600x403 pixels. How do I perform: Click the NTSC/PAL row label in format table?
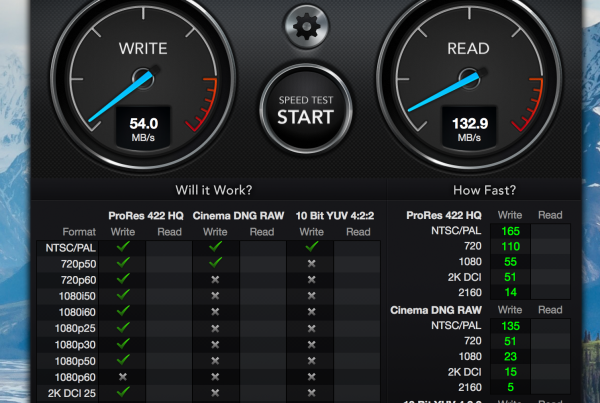tap(70, 248)
